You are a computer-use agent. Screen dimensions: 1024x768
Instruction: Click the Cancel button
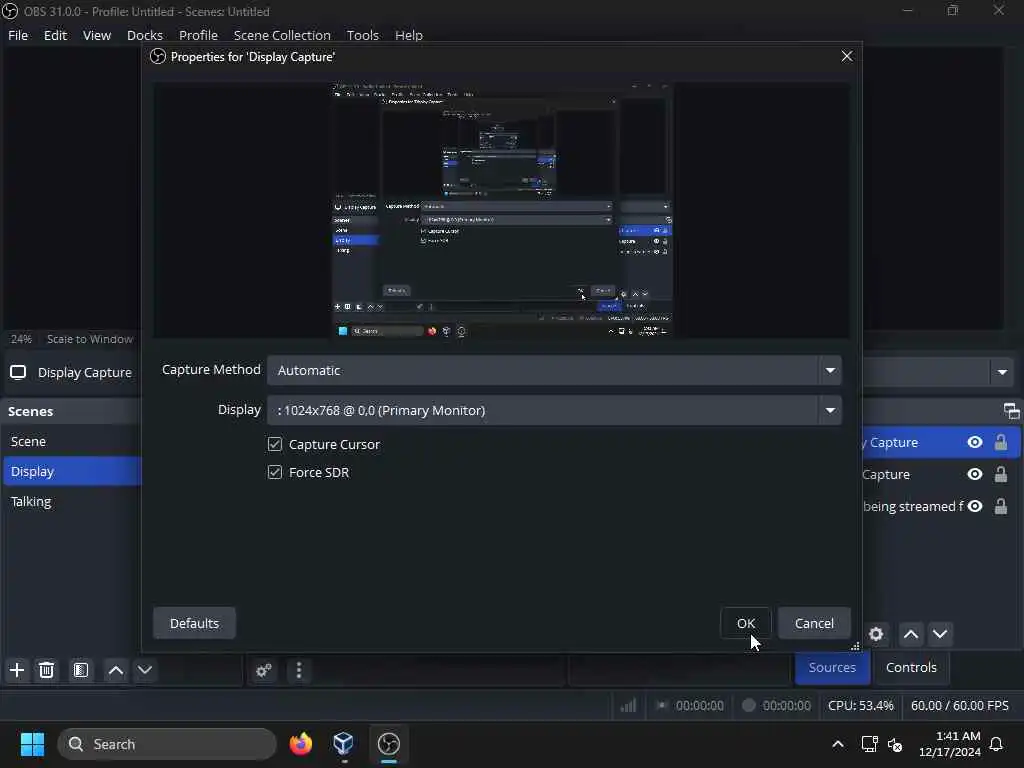(x=814, y=623)
